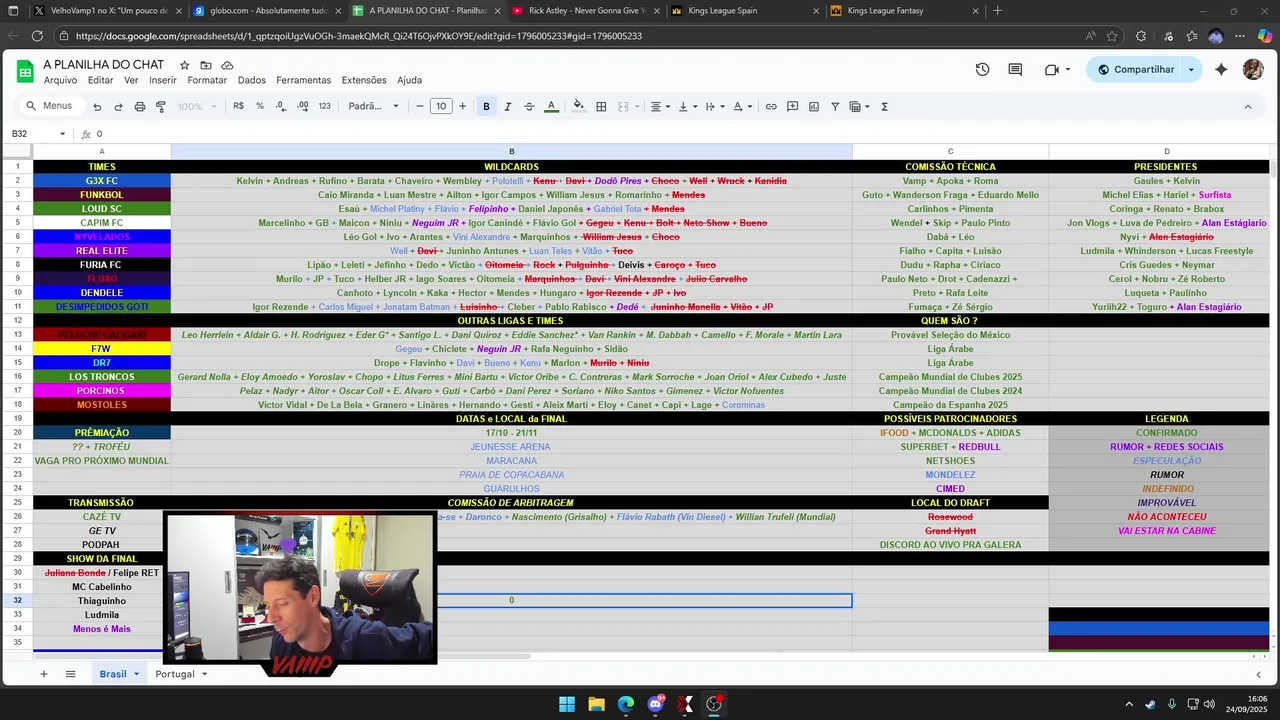The width and height of the screenshot is (1280, 720).
Task: Open the vertical align dropdown
Action: click(687, 106)
